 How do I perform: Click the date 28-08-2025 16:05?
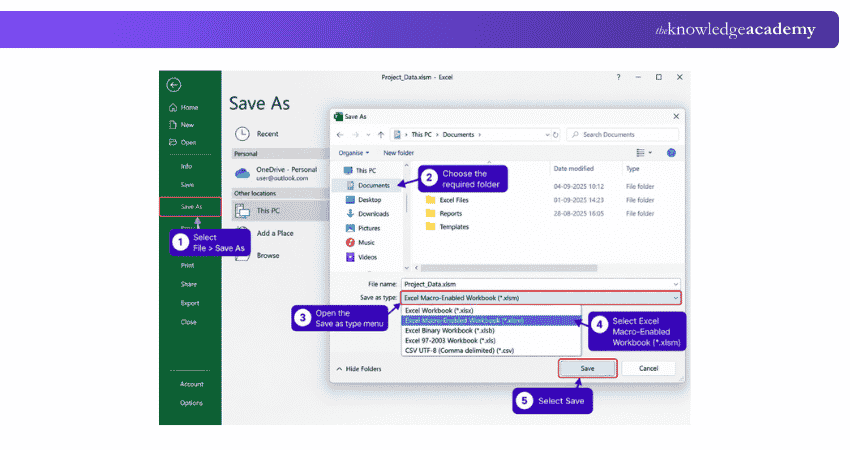[578, 214]
